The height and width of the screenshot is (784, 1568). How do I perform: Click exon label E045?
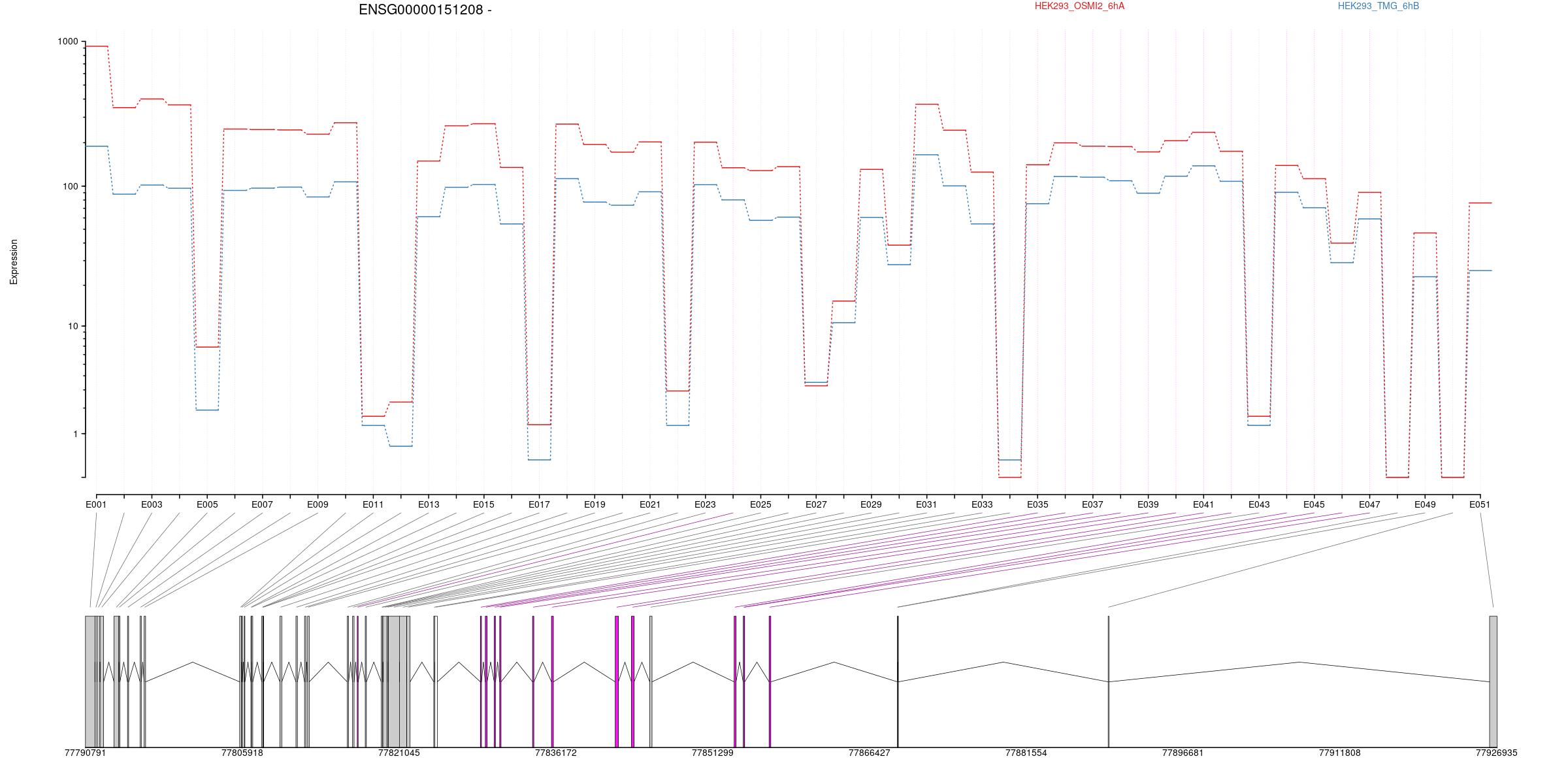pyautogui.click(x=1314, y=504)
